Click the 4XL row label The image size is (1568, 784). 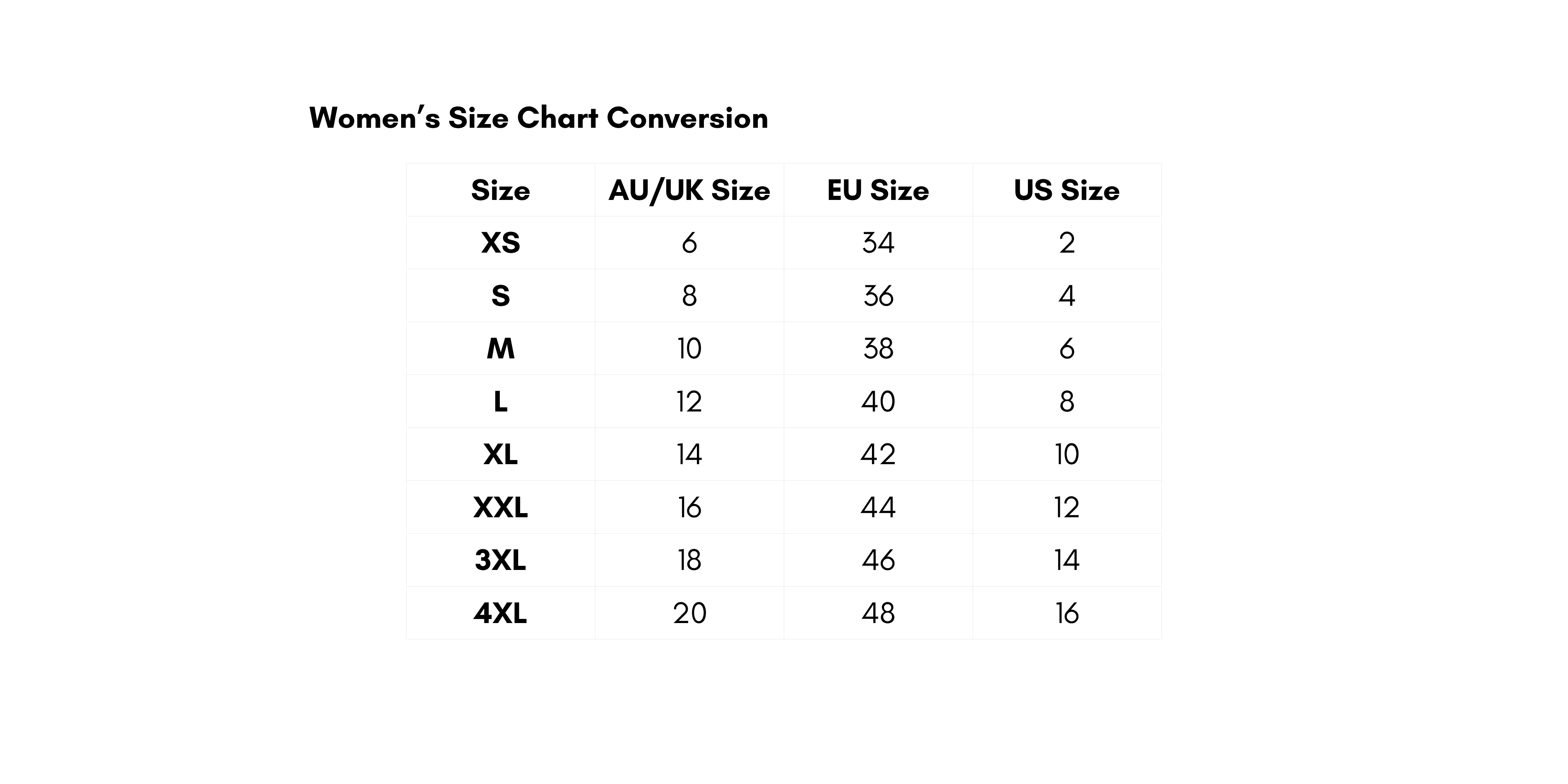click(x=500, y=613)
